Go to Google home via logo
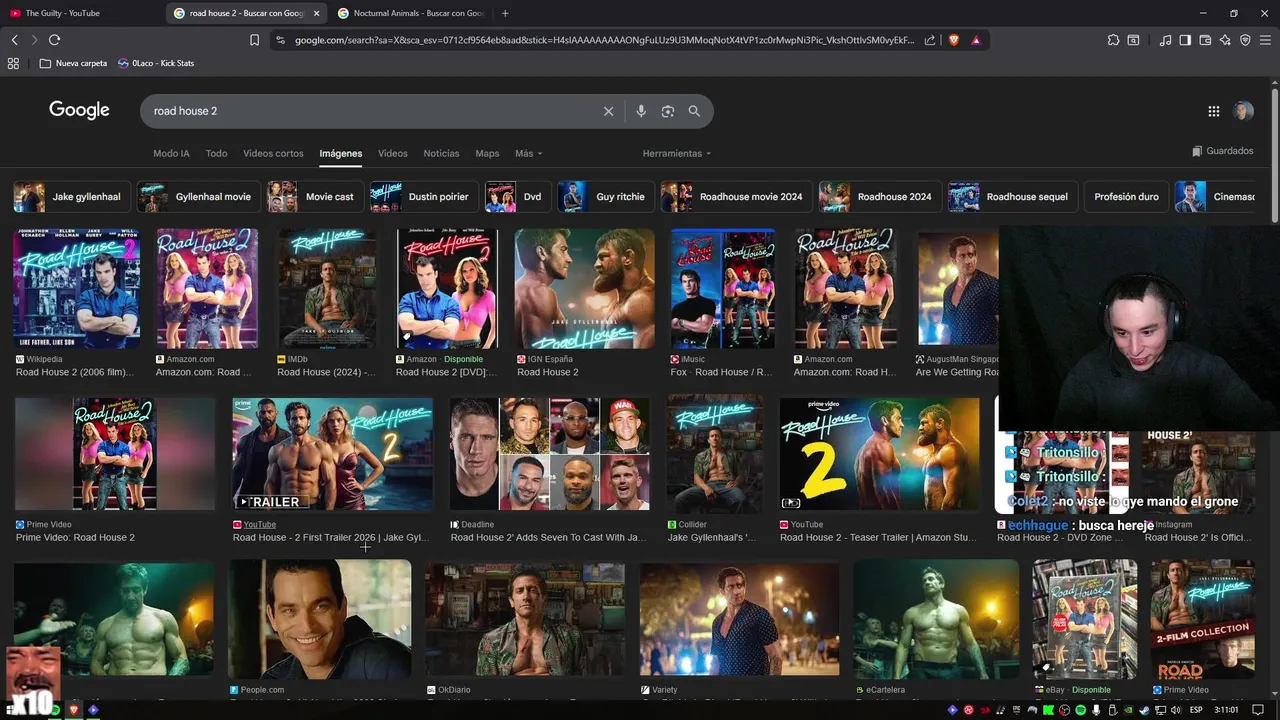This screenshot has width=1280, height=720. point(79,110)
